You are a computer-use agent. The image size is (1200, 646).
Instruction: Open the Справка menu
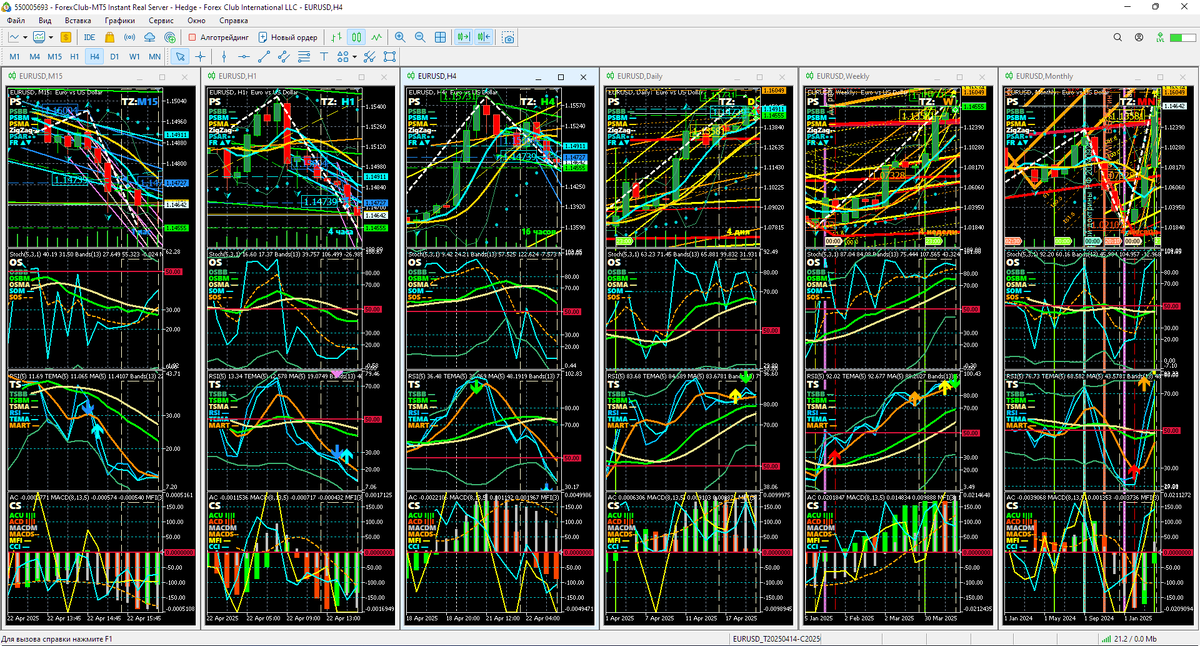(x=233, y=20)
